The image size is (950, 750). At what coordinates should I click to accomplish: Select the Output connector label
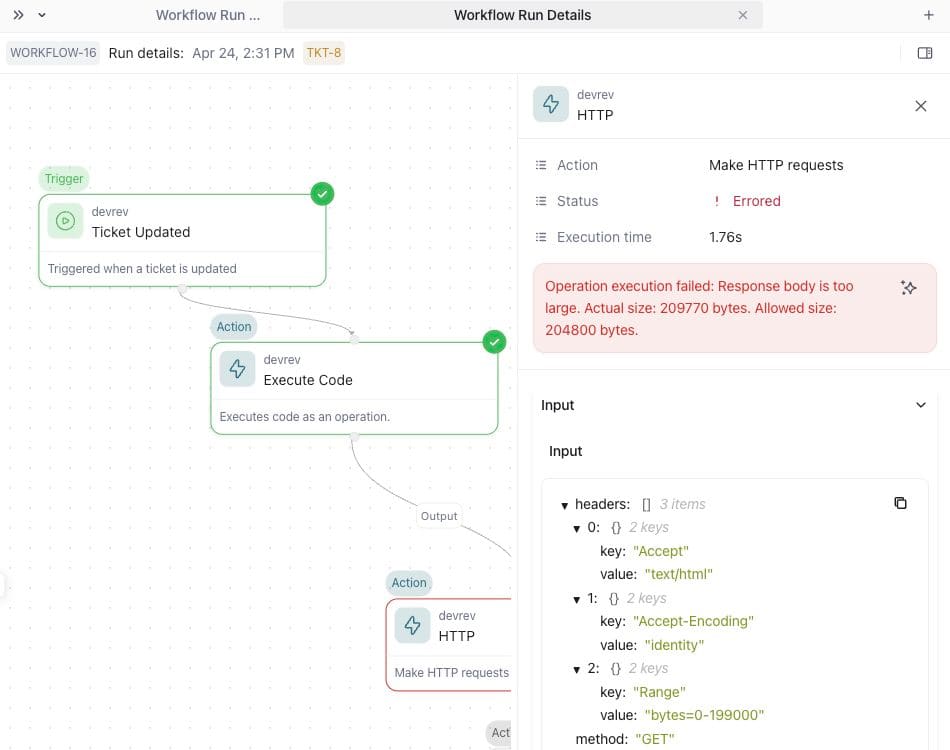pyautogui.click(x=439, y=516)
